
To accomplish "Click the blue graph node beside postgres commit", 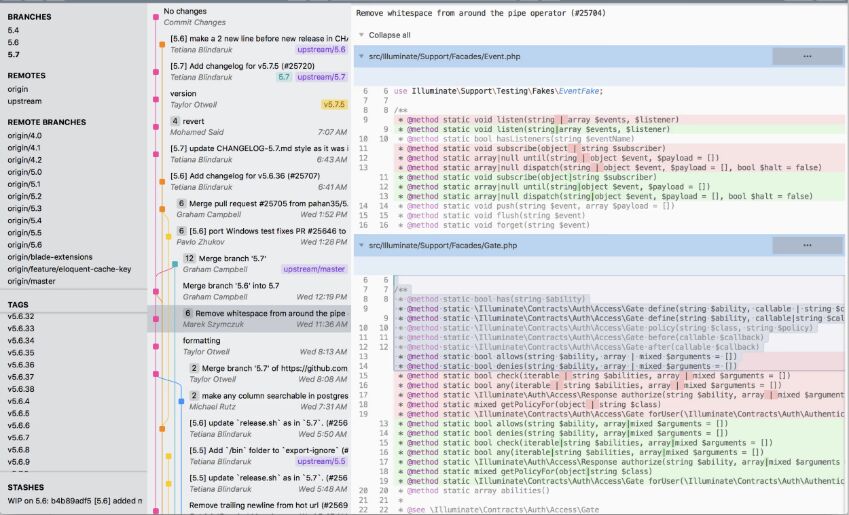I will point(181,401).
